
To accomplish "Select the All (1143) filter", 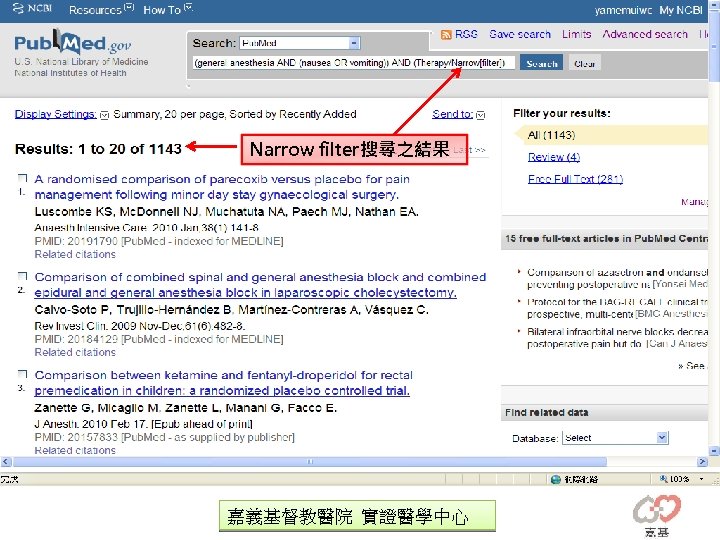I will click(551, 135).
